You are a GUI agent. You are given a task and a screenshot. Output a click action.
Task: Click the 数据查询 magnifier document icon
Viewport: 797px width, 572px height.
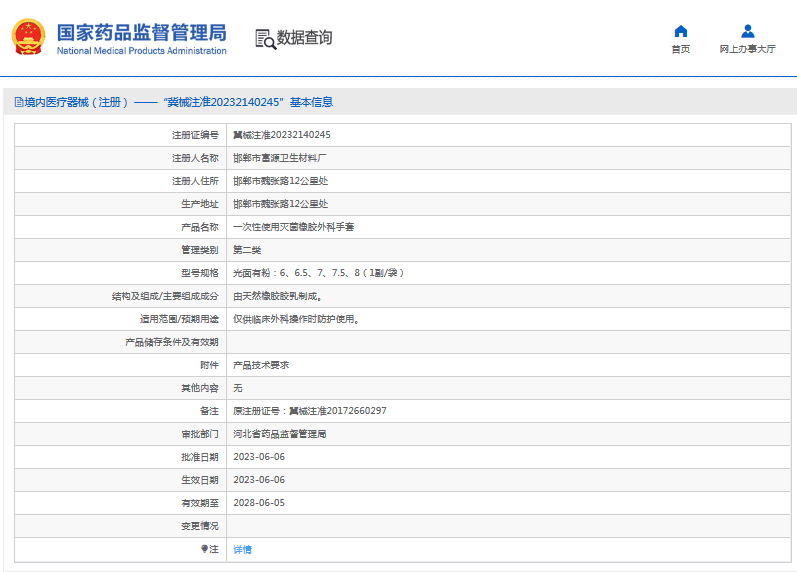point(264,39)
